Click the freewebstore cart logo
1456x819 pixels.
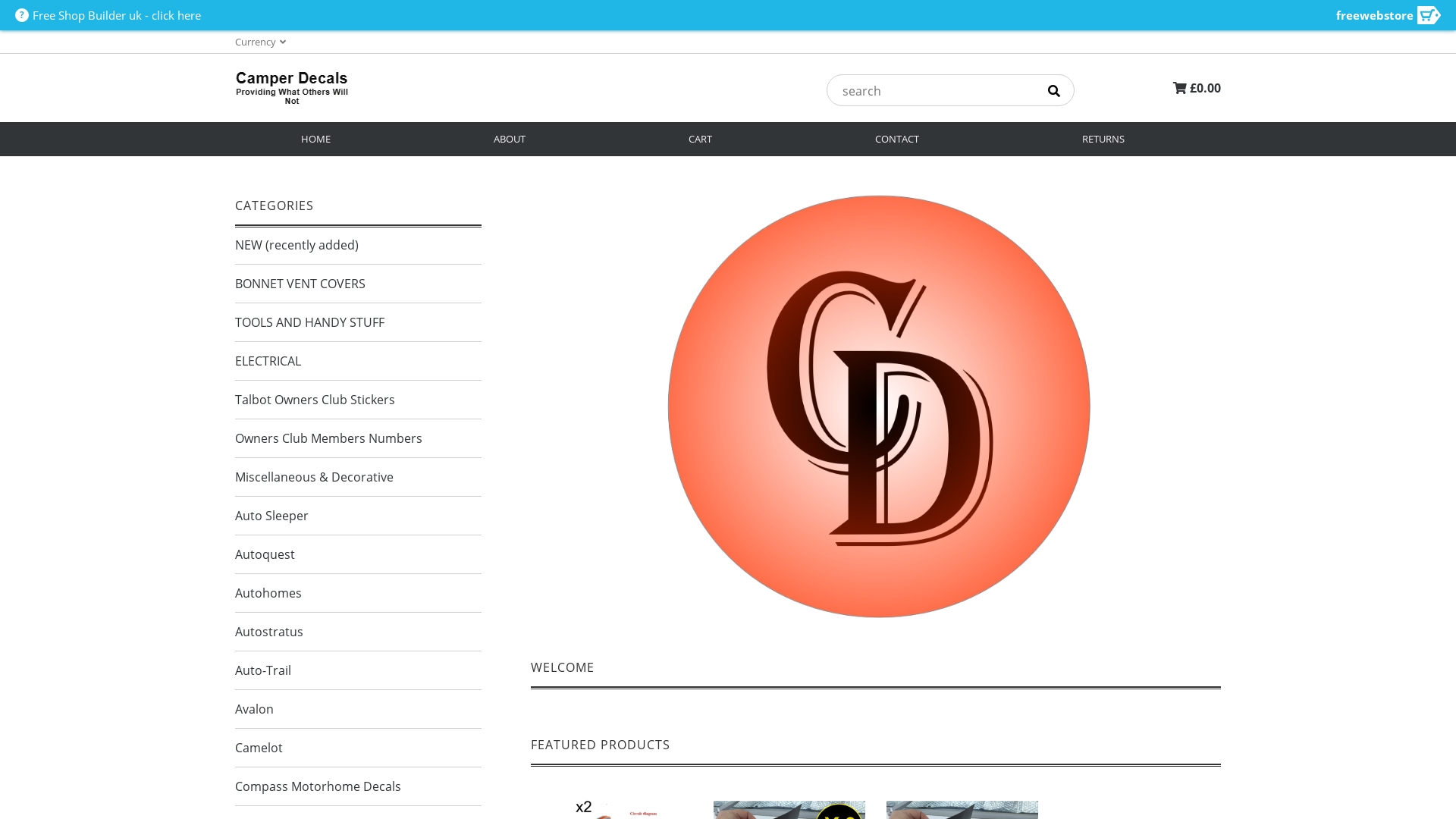(1428, 15)
